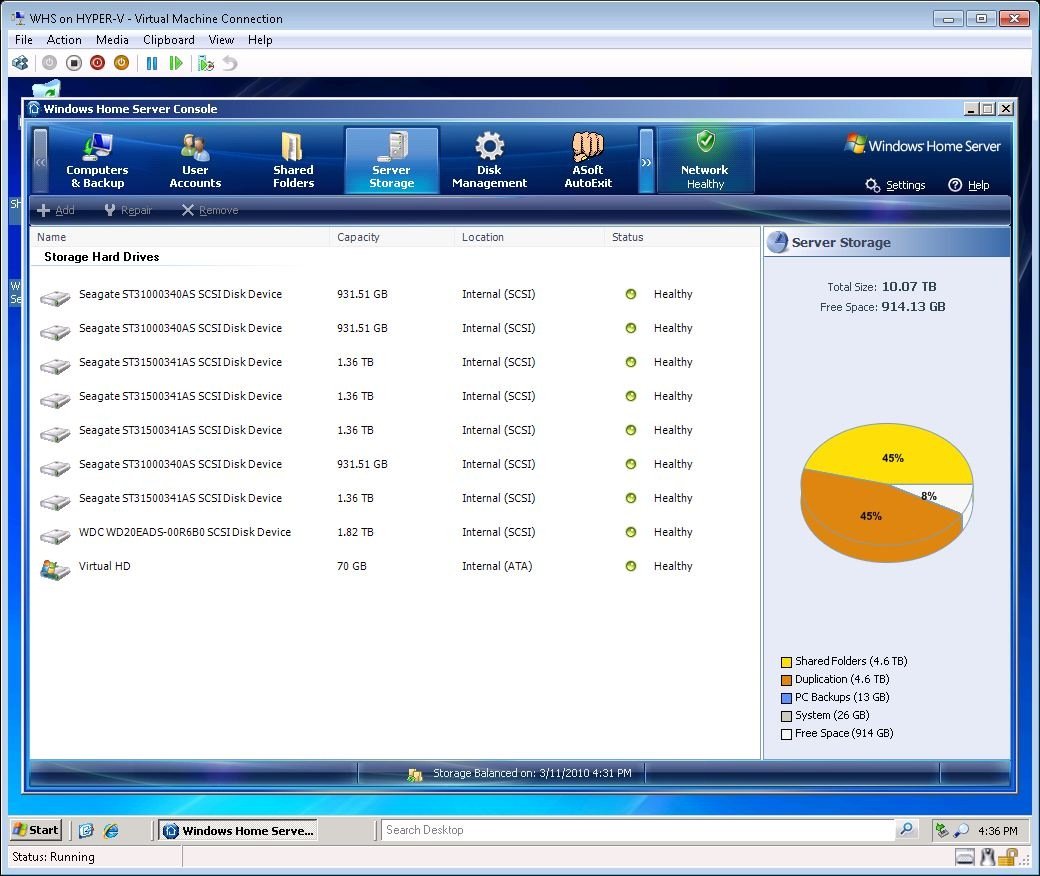Click the orange Save state toolbar icon
The image size is (1040, 876).
tap(121, 63)
